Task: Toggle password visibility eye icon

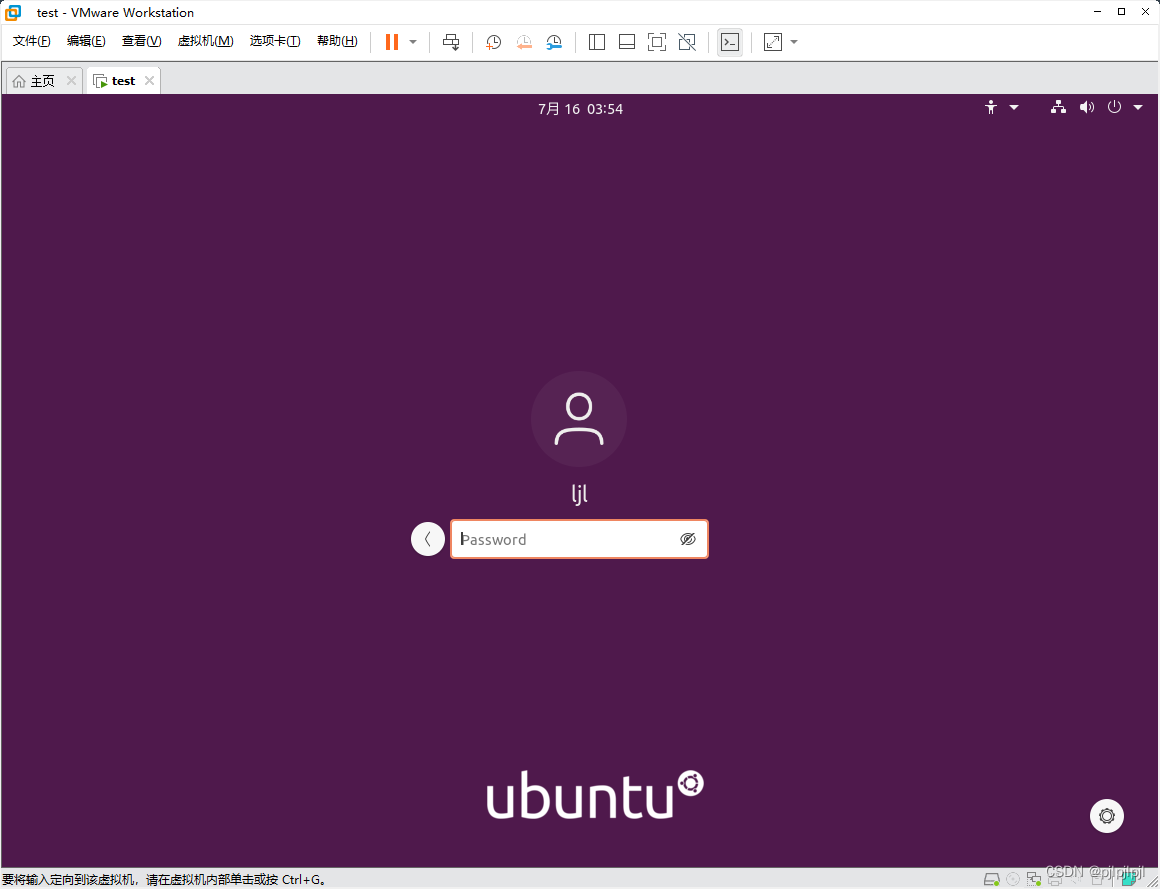Action: (x=688, y=539)
